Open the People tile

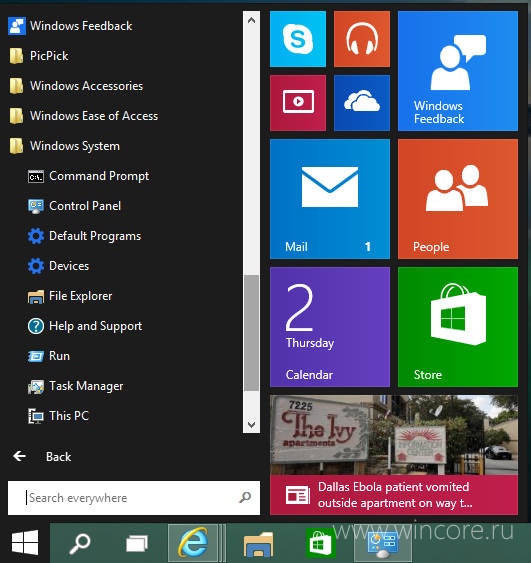pos(458,199)
